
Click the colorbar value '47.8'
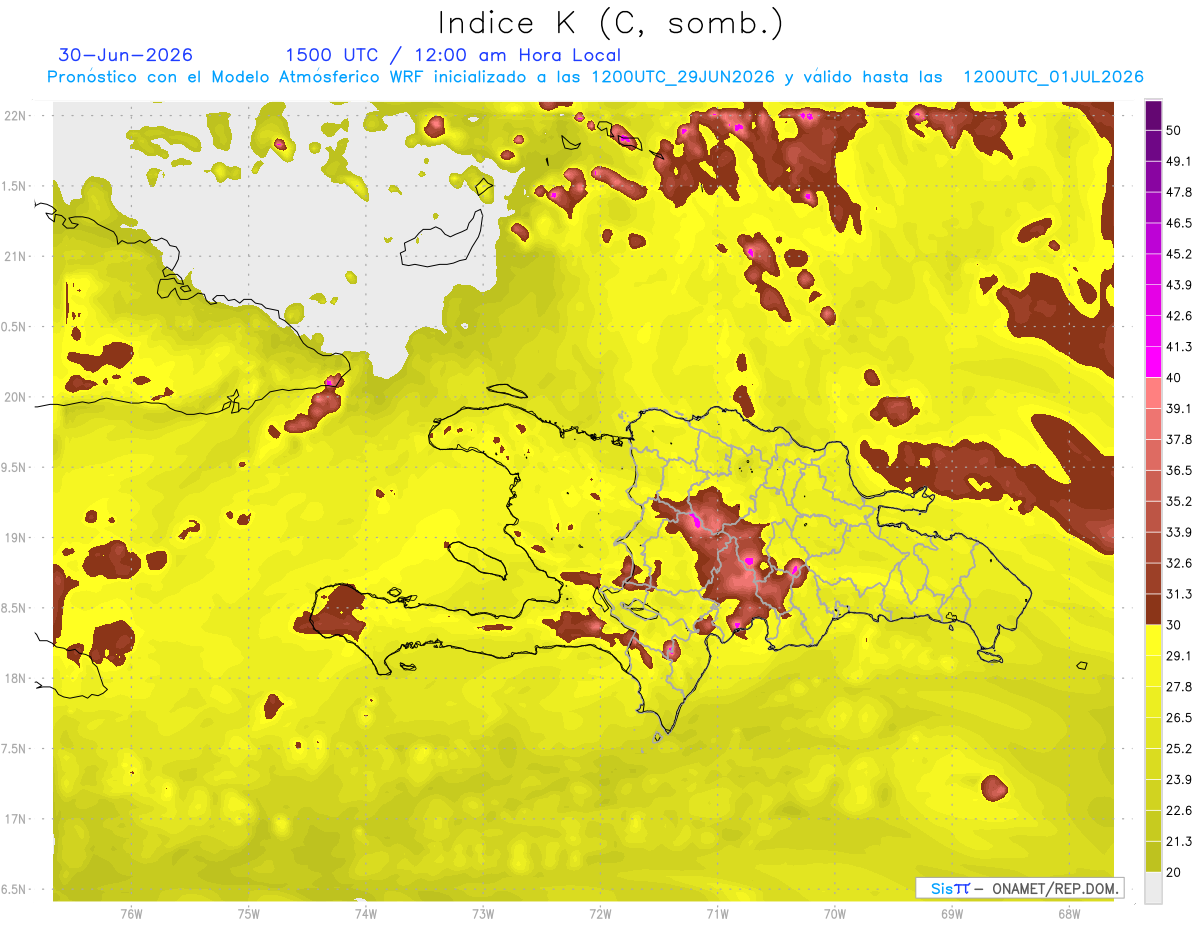[x=1179, y=192]
